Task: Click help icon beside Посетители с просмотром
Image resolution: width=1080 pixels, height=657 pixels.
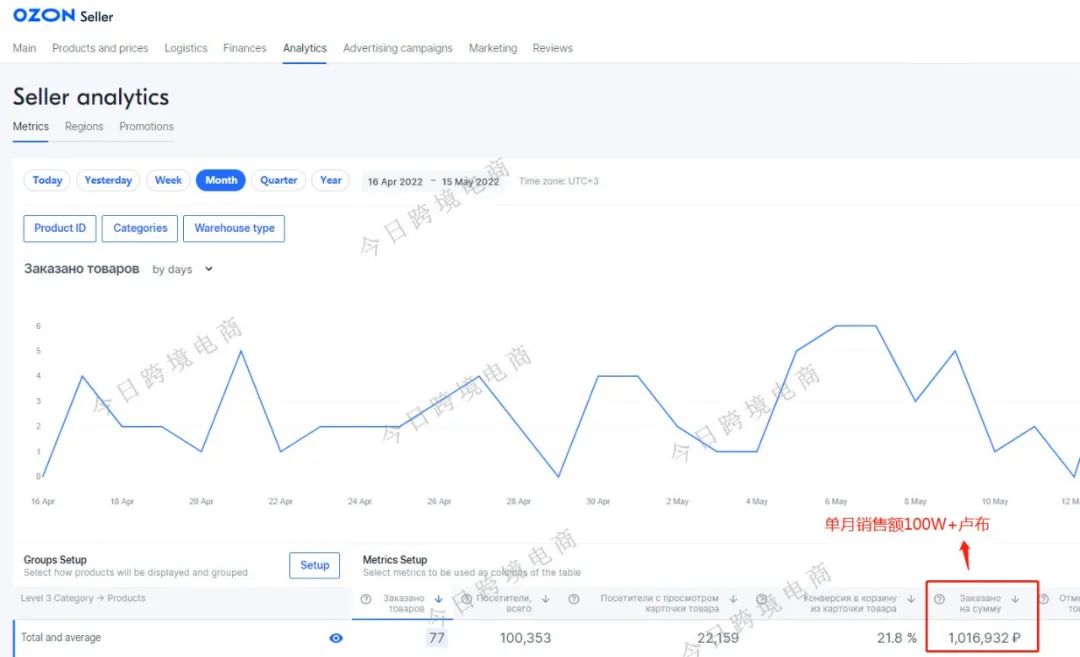Action: point(574,599)
